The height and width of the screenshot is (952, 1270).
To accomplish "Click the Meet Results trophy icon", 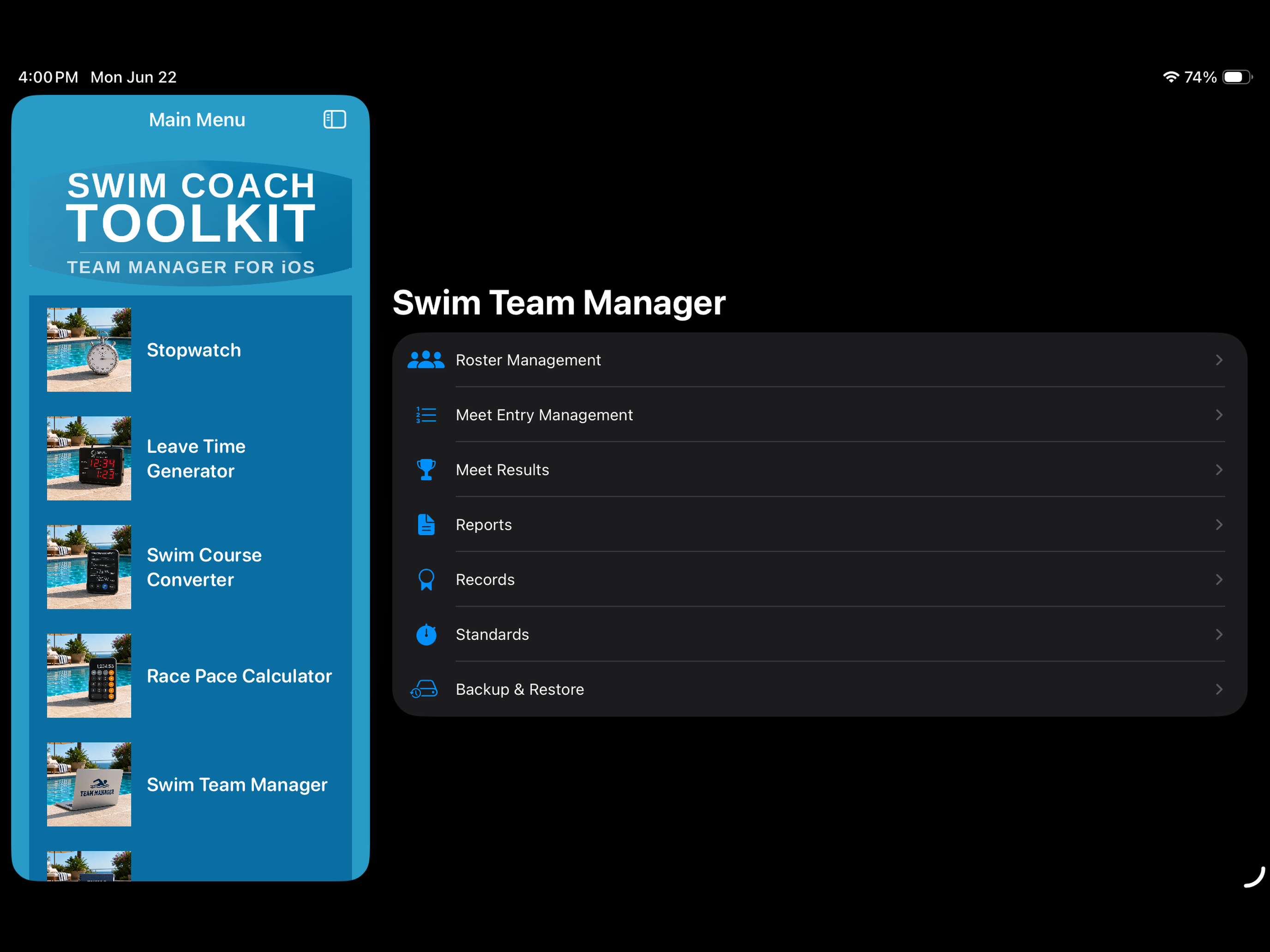I will coord(426,470).
